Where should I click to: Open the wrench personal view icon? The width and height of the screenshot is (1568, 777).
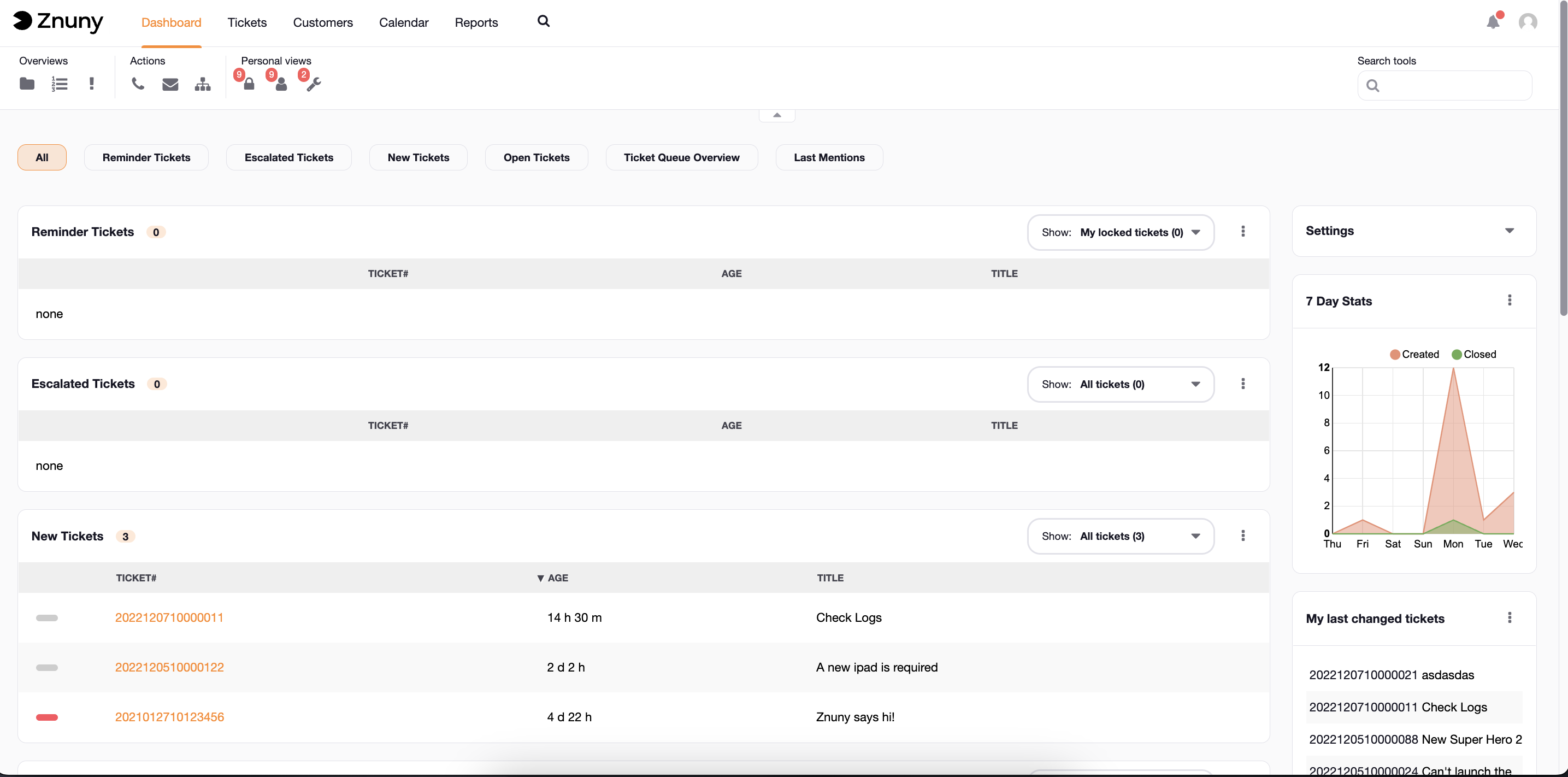(314, 84)
